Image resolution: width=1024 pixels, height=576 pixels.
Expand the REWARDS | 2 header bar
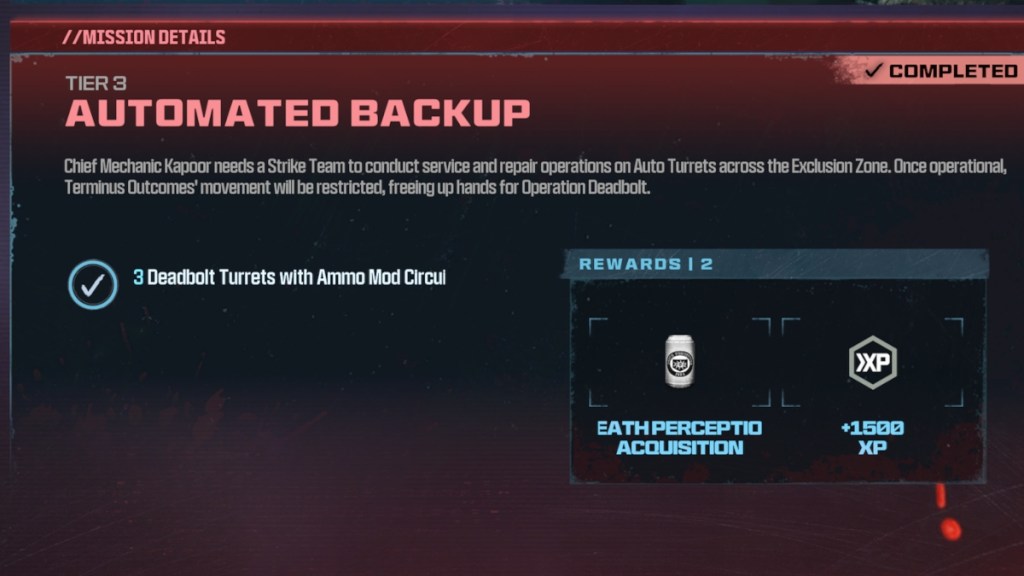point(776,264)
